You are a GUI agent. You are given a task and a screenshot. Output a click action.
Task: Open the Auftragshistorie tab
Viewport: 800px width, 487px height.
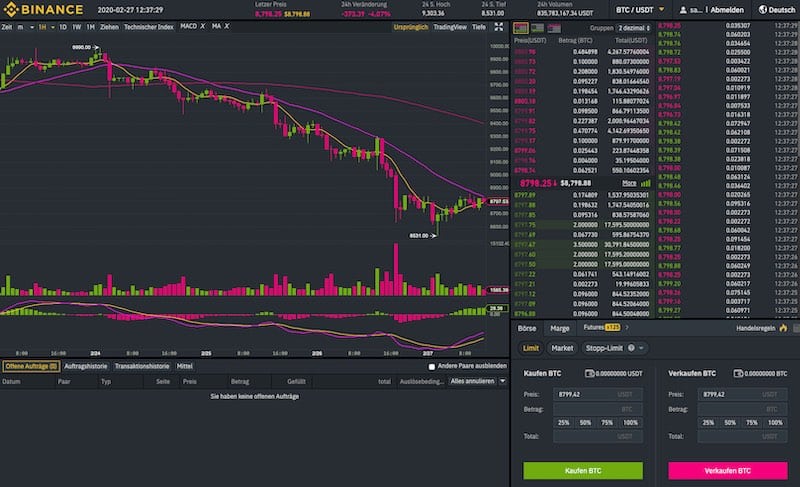tap(86, 366)
